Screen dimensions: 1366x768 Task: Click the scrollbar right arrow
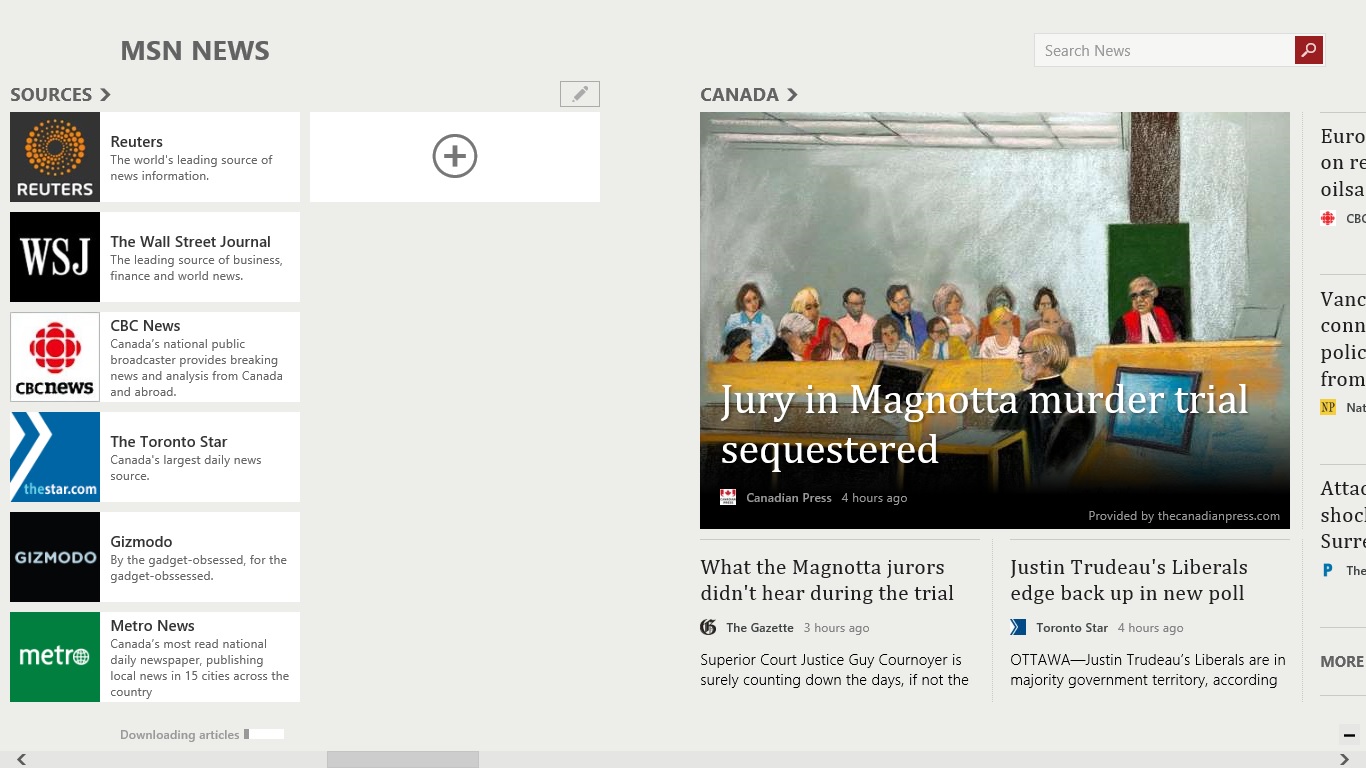1345,760
